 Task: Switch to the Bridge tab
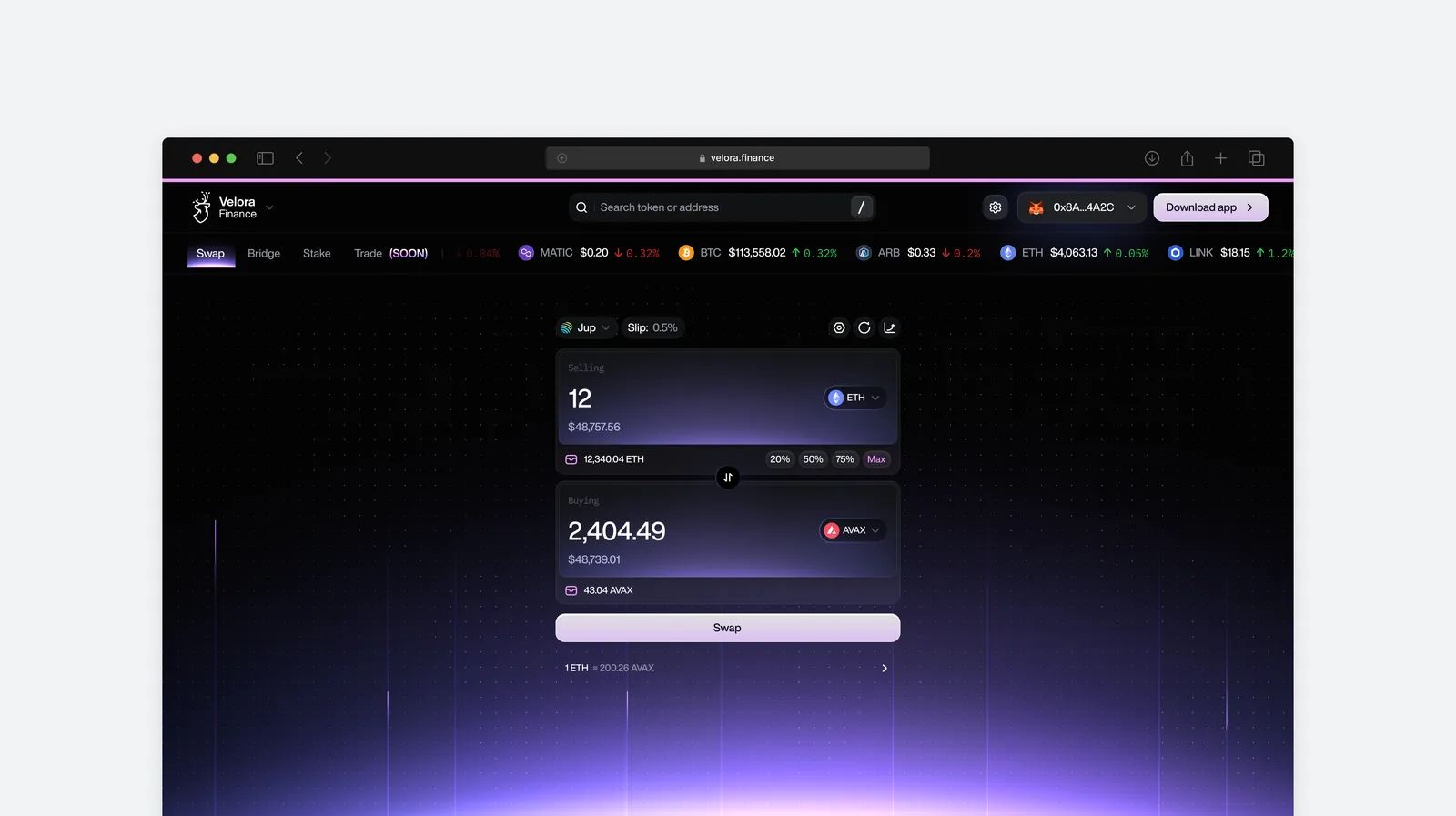(264, 254)
